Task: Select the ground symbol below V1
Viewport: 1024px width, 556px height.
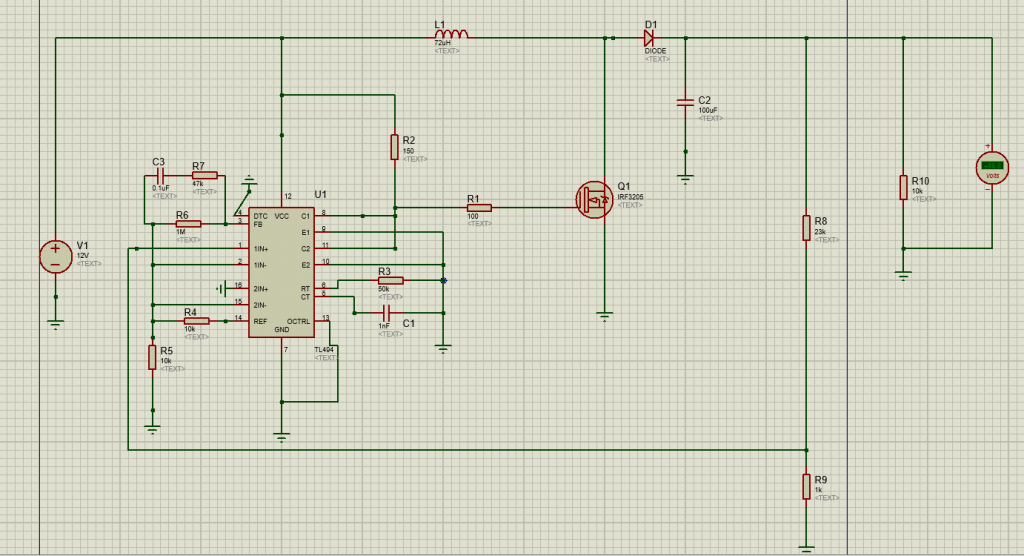Action: 56,324
